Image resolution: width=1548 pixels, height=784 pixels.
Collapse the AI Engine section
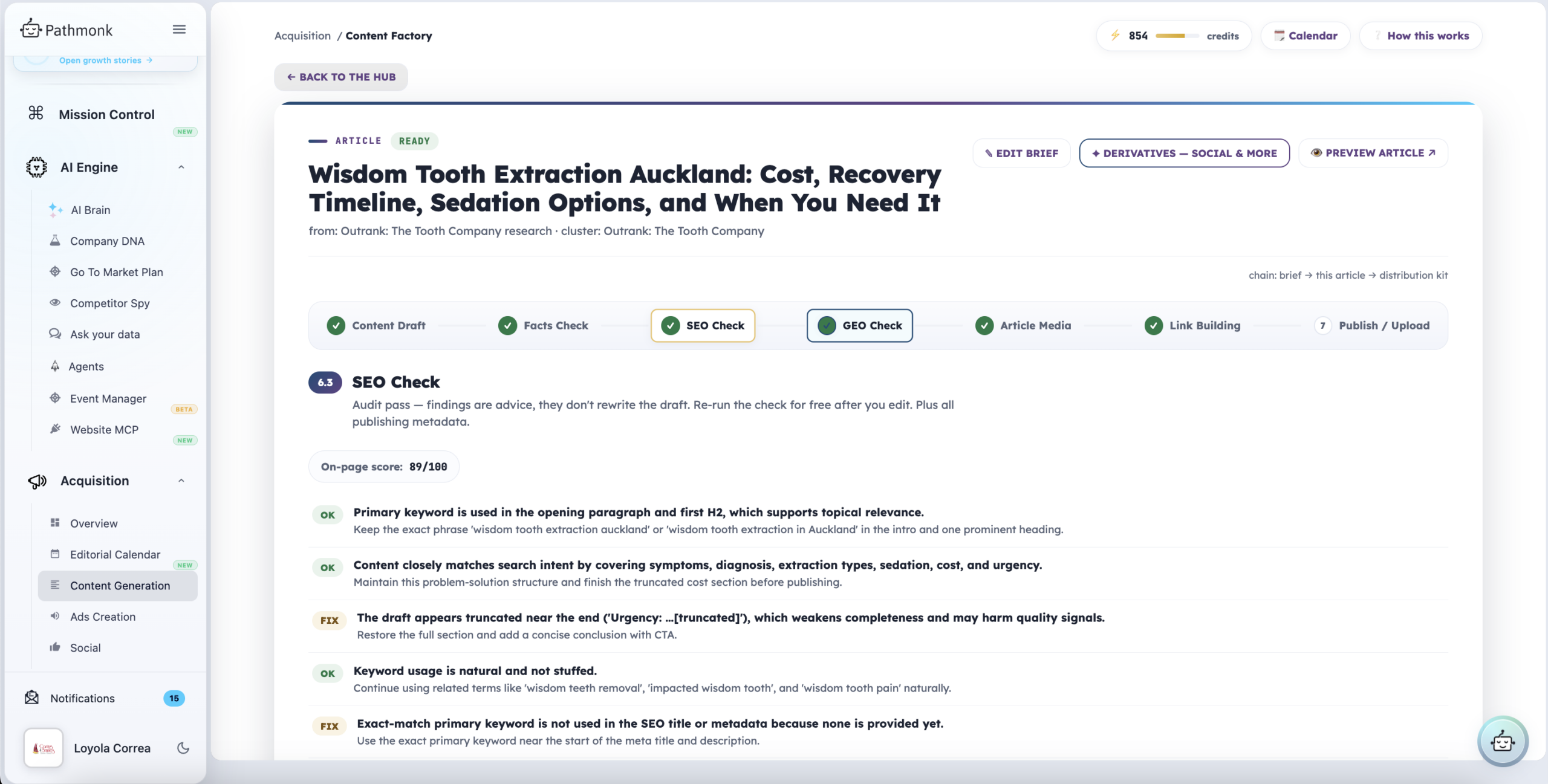coord(181,167)
